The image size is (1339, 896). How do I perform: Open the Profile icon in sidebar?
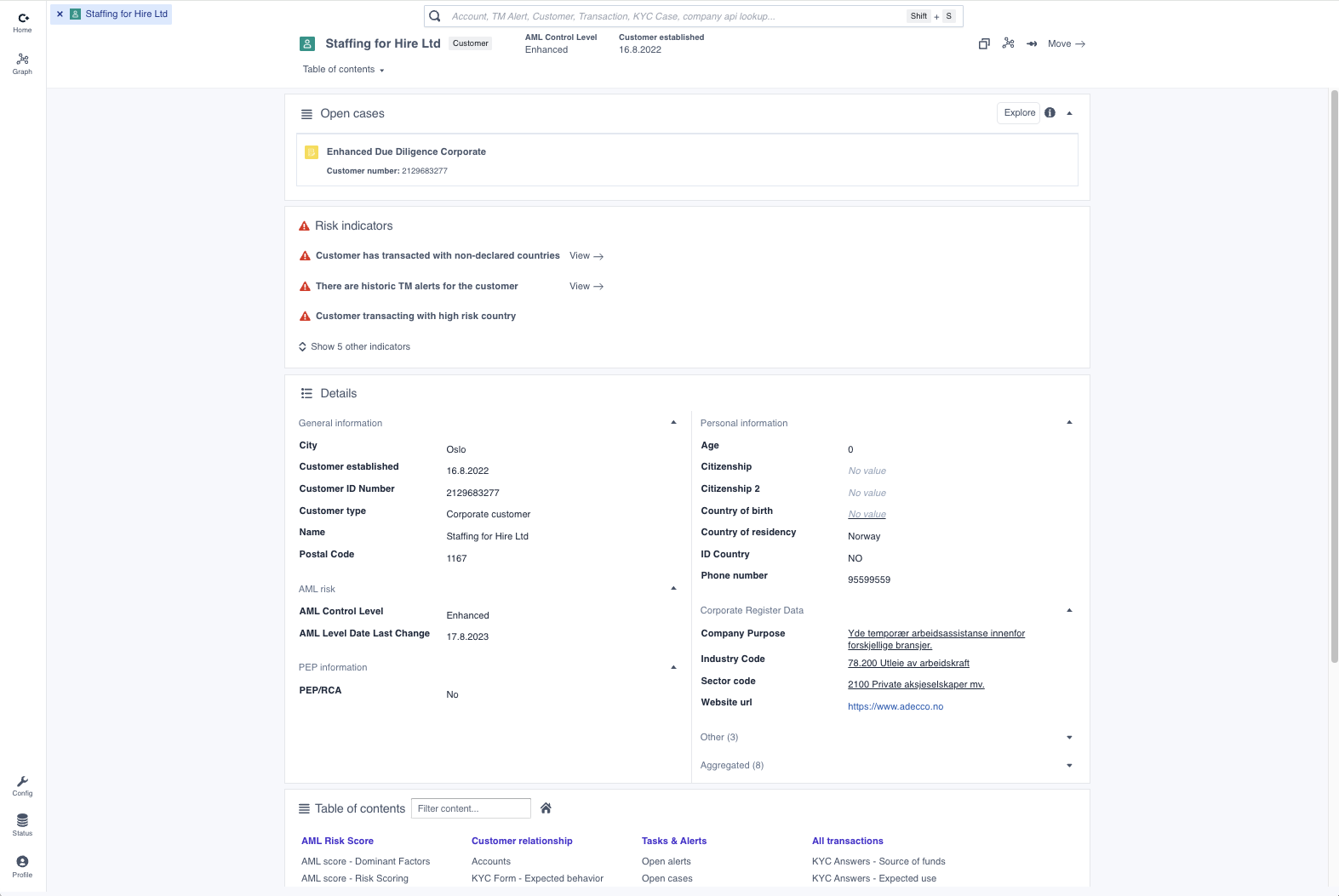click(23, 866)
